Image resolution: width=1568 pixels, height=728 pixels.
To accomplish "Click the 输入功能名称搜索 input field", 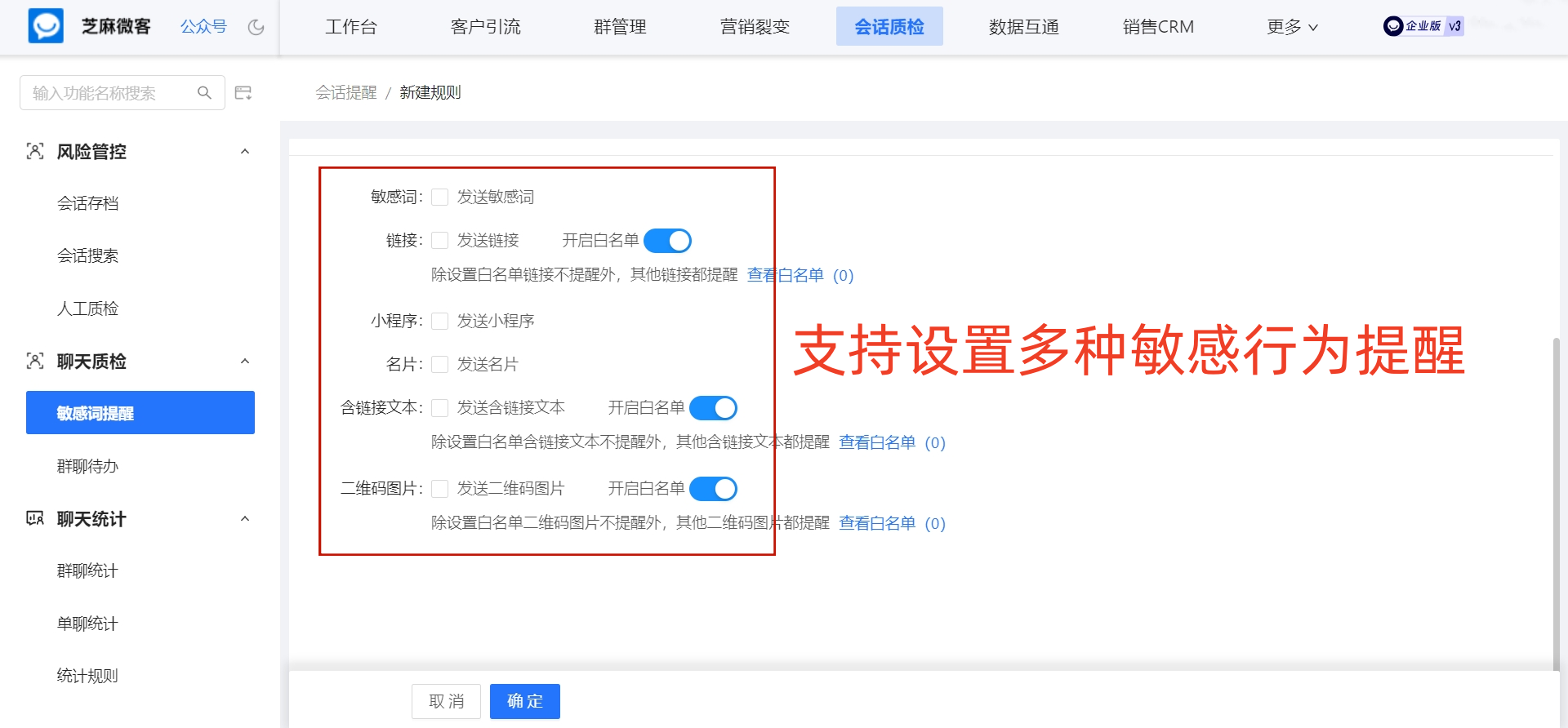I will (x=122, y=93).
